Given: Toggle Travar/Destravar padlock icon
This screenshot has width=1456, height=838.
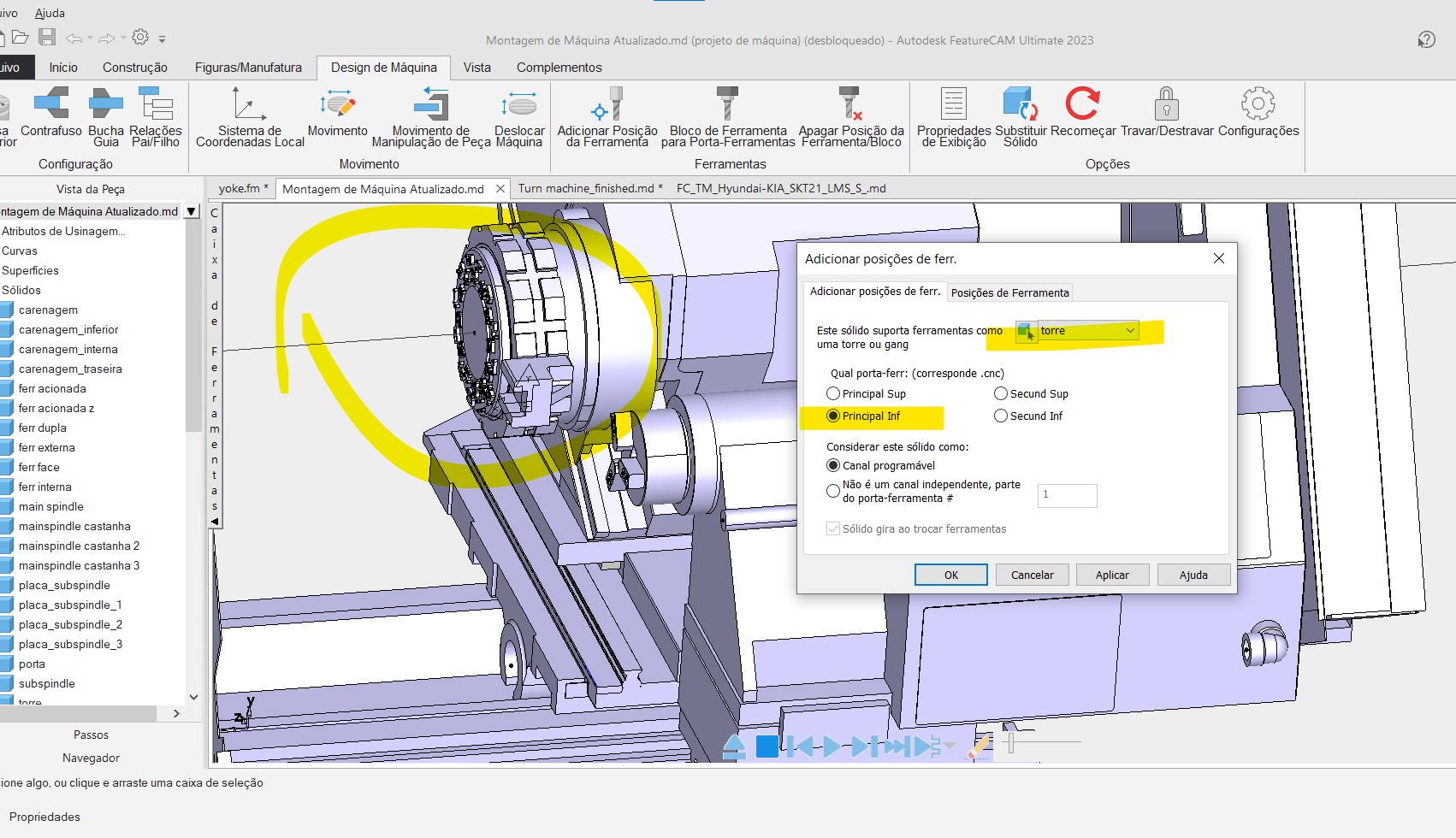Looking at the screenshot, I should tap(1166, 105).
